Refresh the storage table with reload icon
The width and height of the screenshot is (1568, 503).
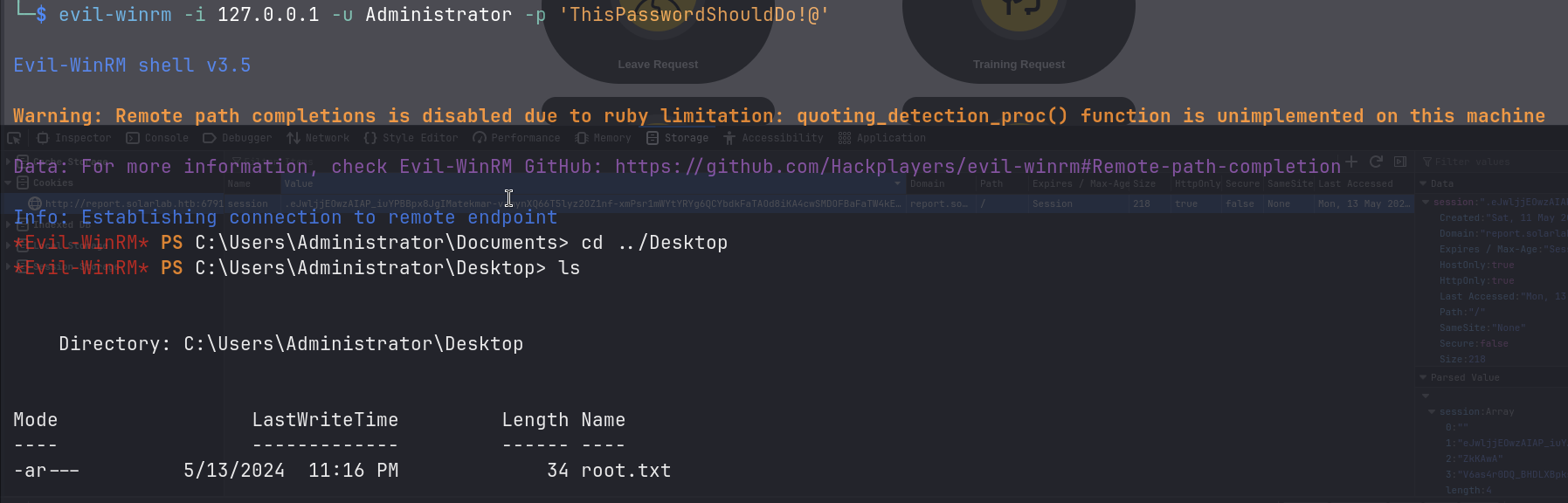click(1376, 162)
